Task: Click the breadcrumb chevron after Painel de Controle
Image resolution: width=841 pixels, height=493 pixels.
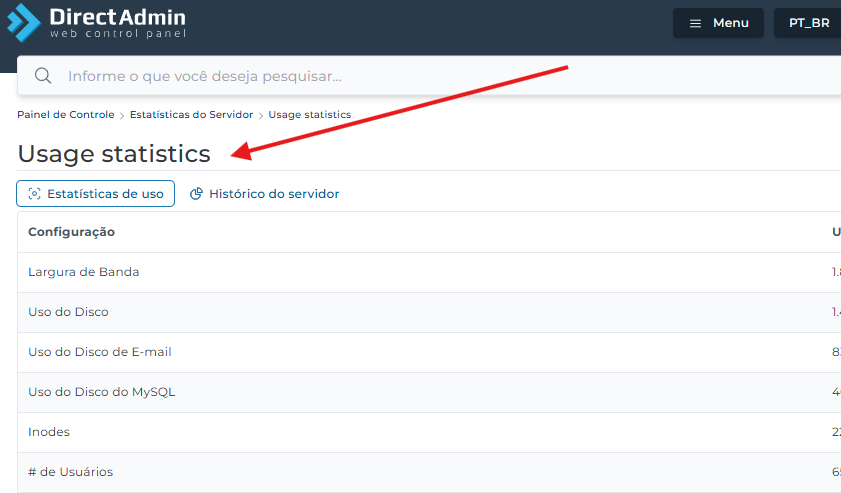Action: [x=122, y=115]
